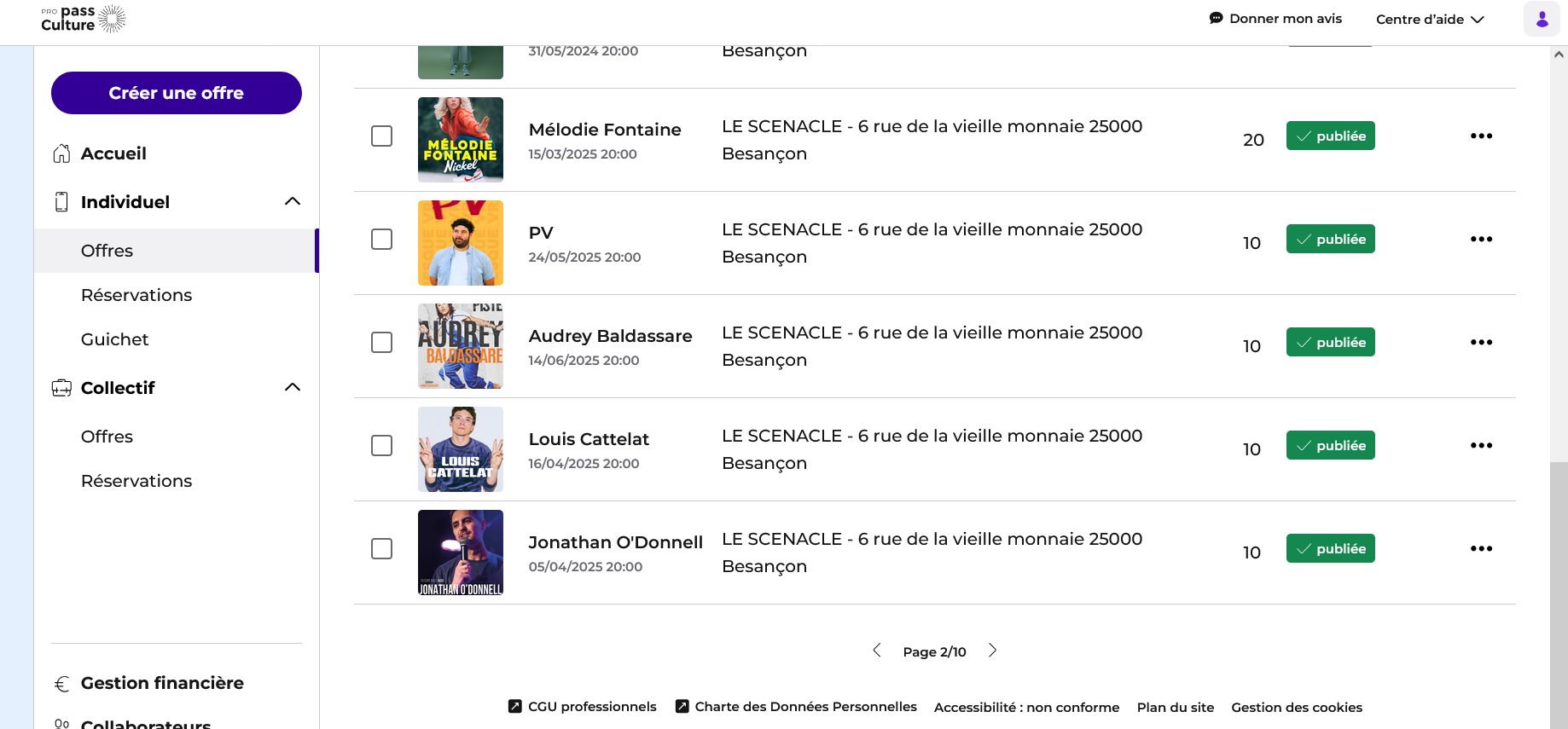Viewport: 1568px width, 729px height.
Task: Open actions menu for Louis Cattelat offer
Action: [1481, 446]
